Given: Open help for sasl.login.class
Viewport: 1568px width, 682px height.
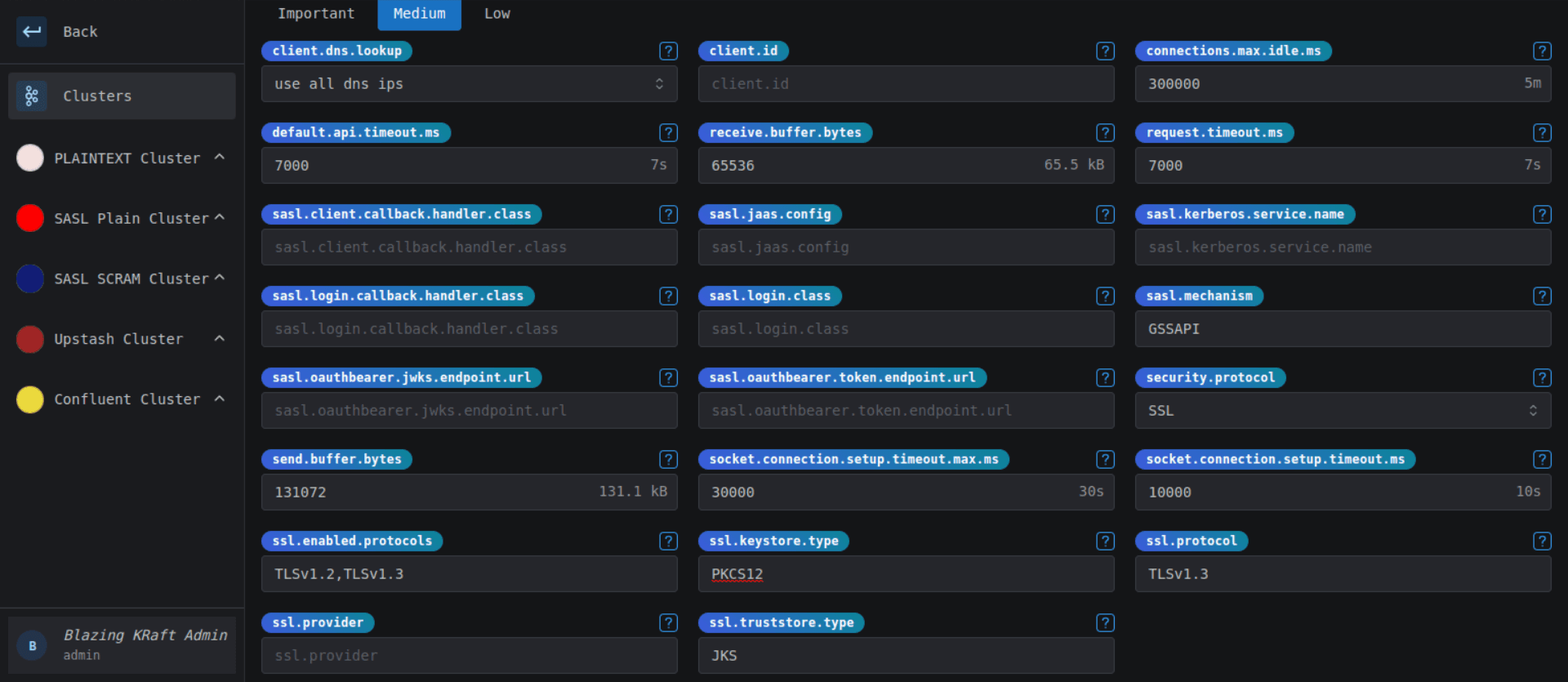Looking at the screenshot, I should coord(1105,296).
